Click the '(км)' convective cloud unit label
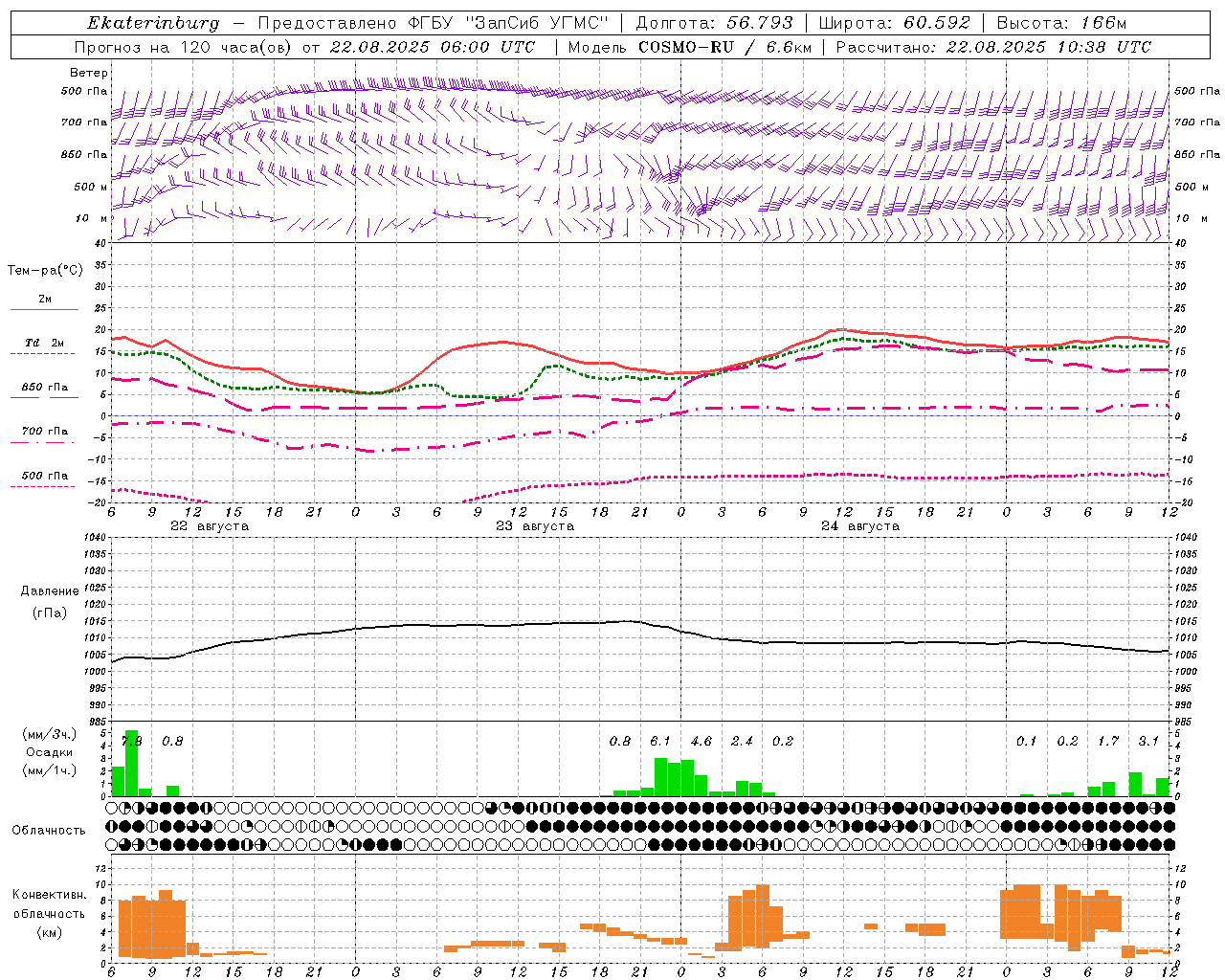 click(50, 932)
